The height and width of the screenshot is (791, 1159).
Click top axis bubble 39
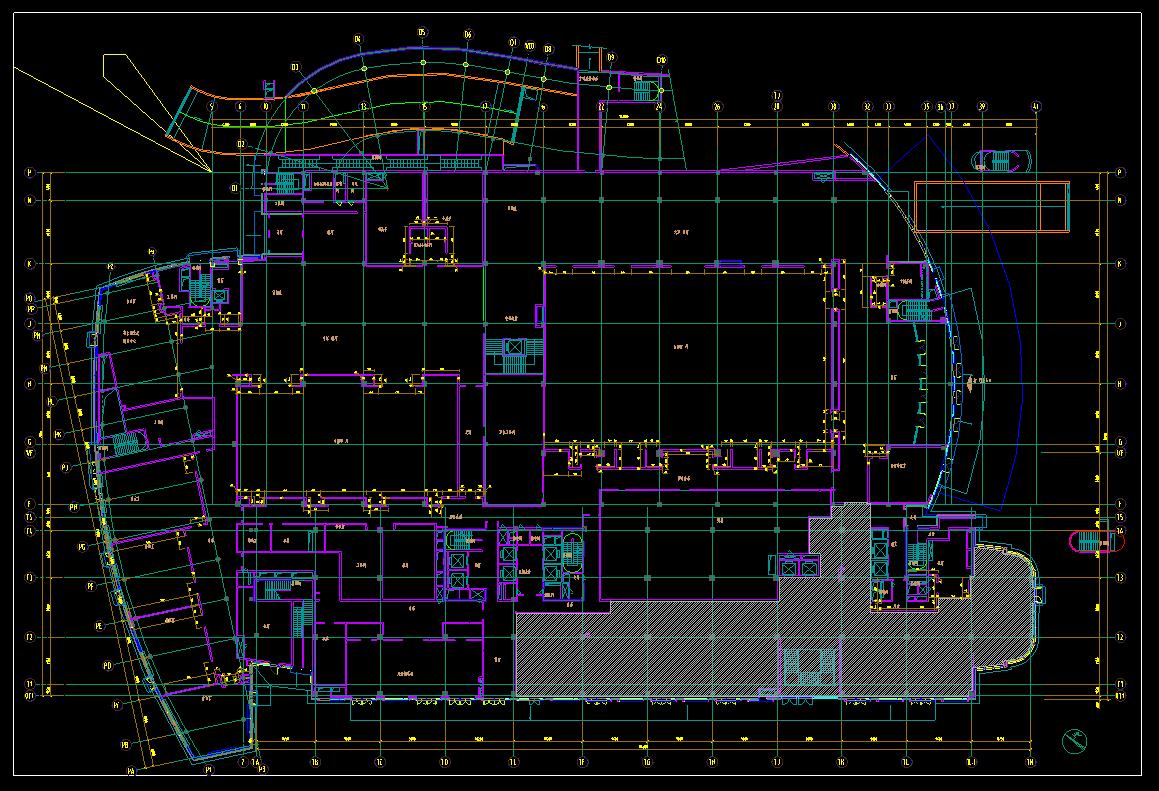982,106
